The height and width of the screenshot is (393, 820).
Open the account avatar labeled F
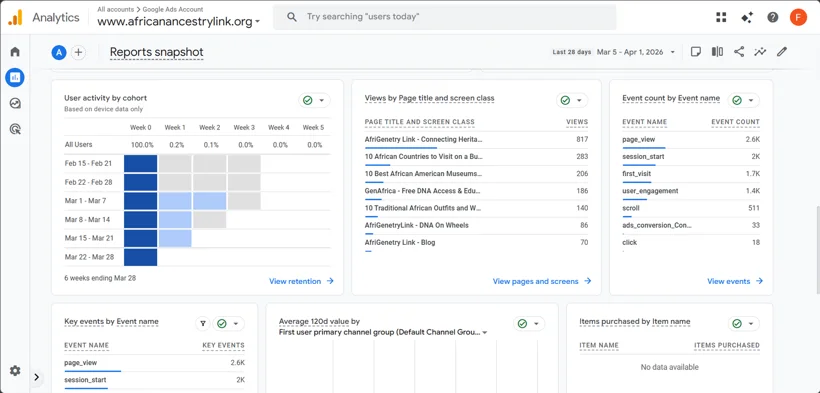(798, 17)
